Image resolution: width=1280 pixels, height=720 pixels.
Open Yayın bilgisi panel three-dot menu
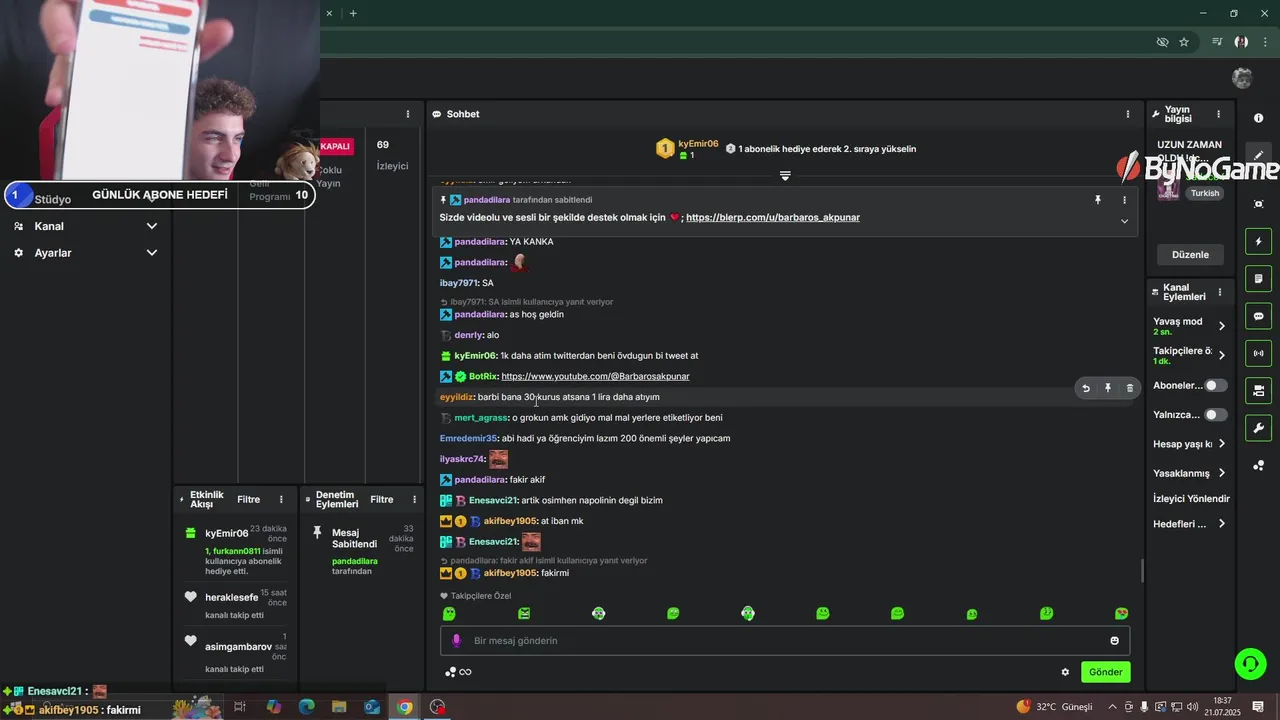(x=1218, y=114)
